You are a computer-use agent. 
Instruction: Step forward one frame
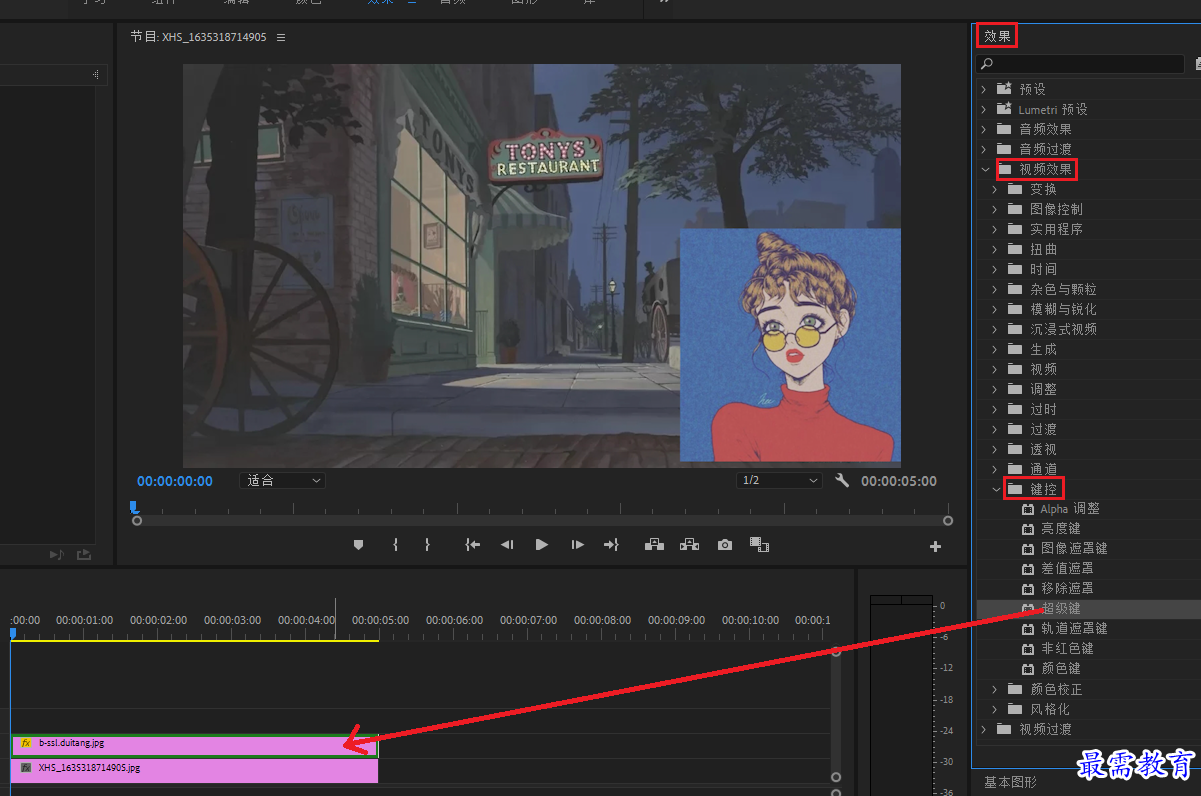pyautogui.click(x=577, y=545)
